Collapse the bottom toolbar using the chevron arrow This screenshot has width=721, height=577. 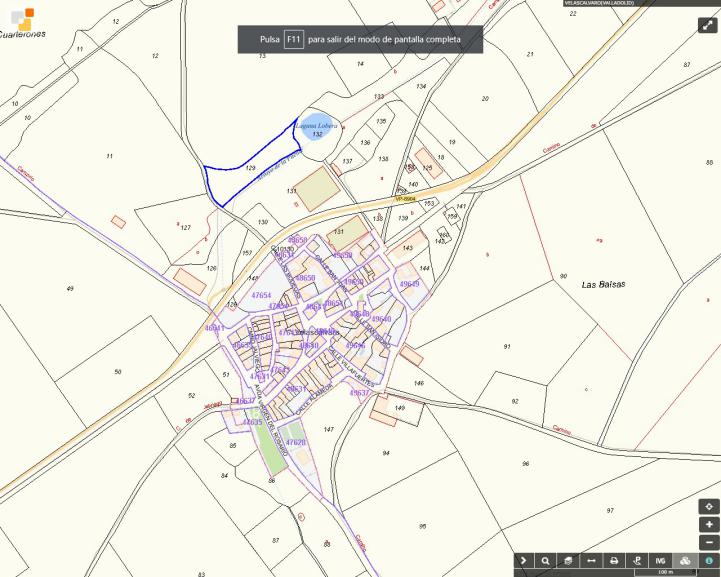523,560
